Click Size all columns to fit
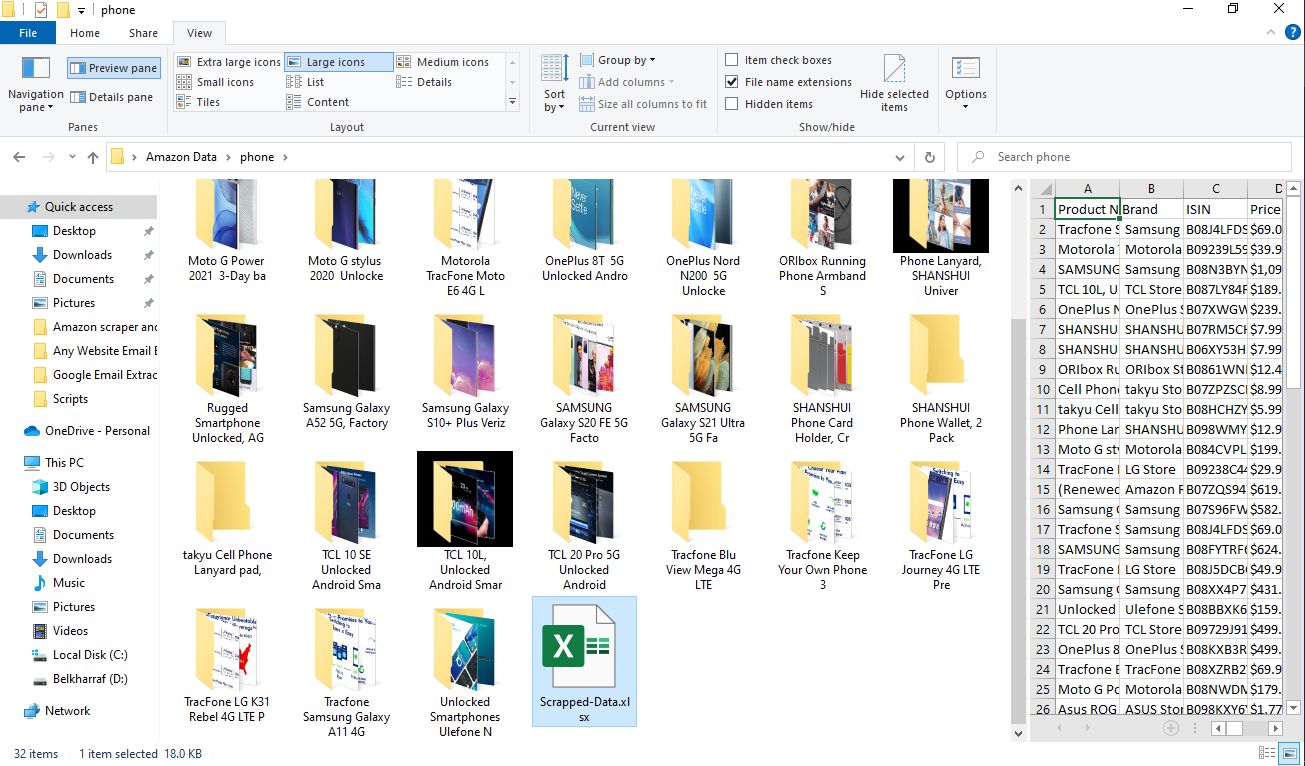The image size is (1305, 766). point(643,104)
